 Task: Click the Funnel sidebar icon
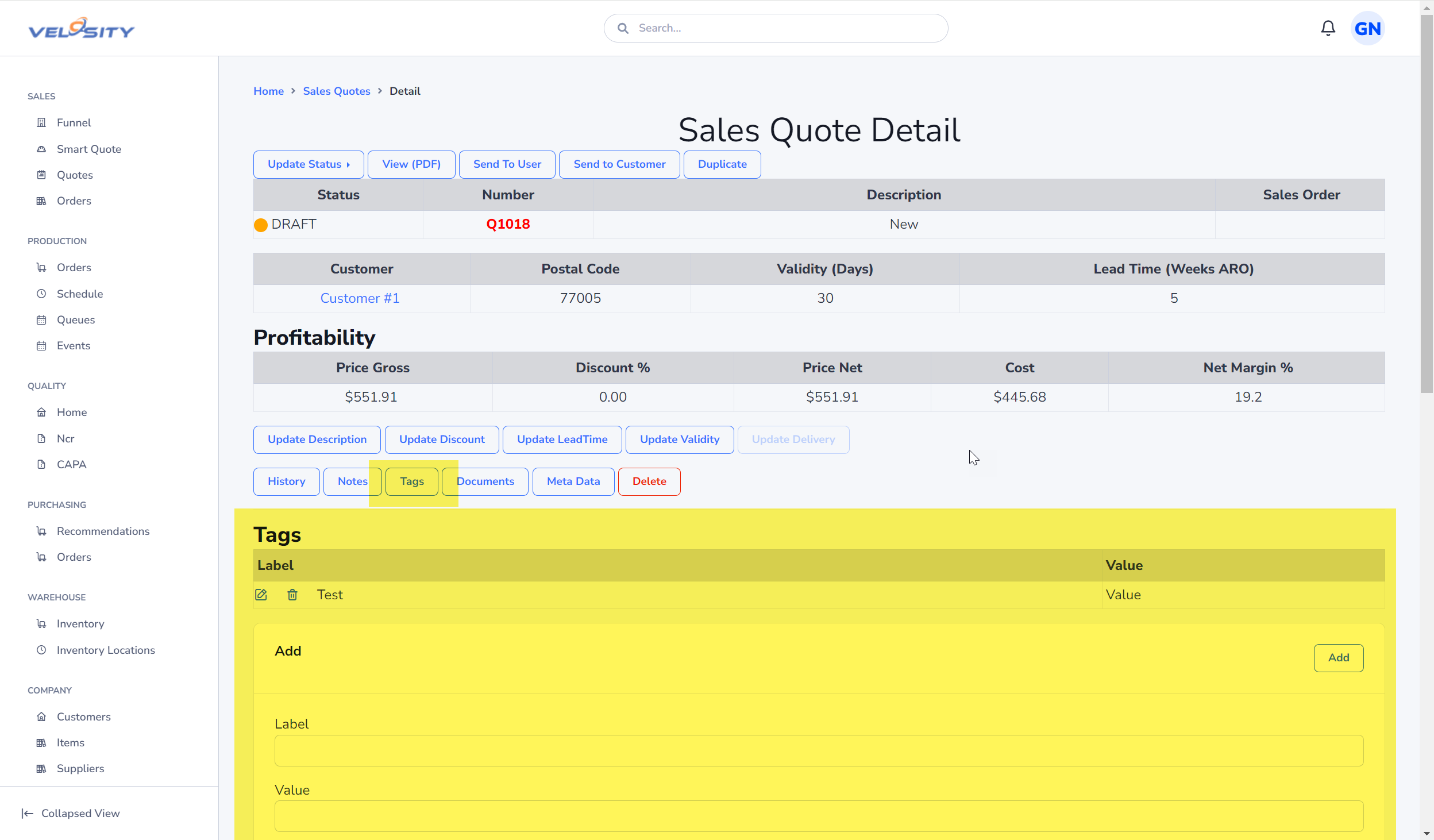click(41, 122)
